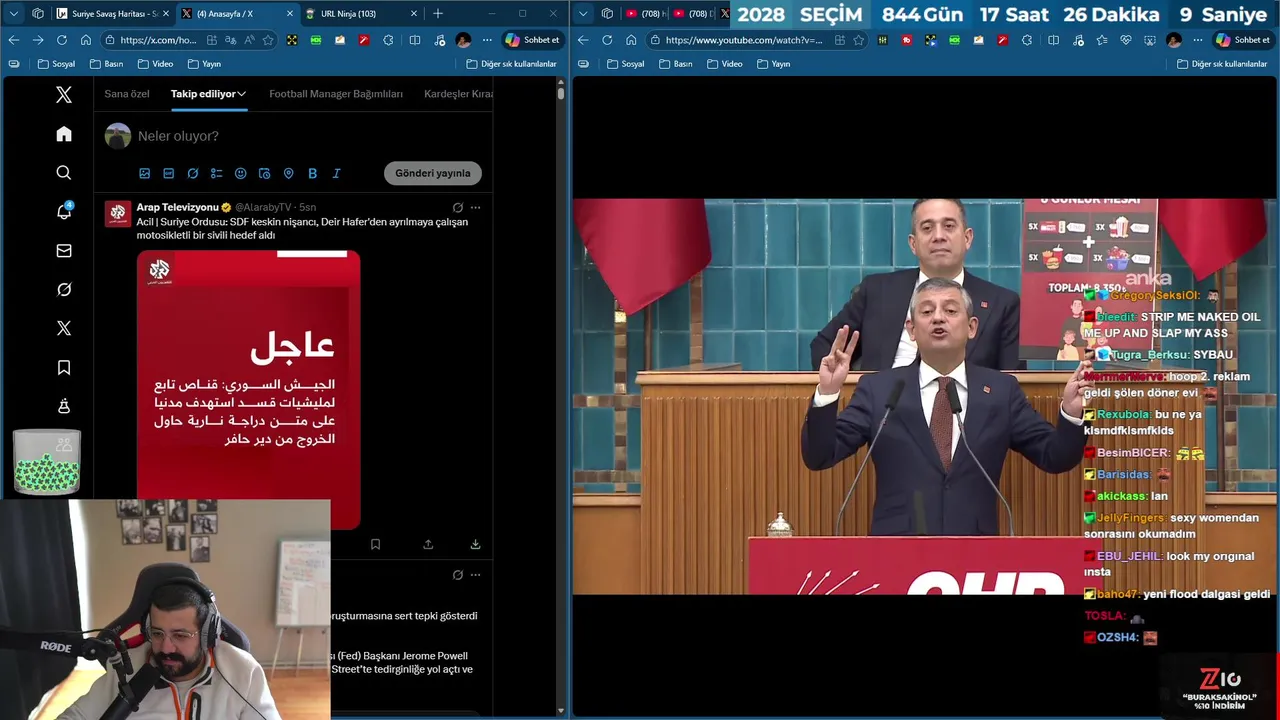Open Arap Televizyonu profile name
The width and height of the screenshot is (1280, 720).
177,207
